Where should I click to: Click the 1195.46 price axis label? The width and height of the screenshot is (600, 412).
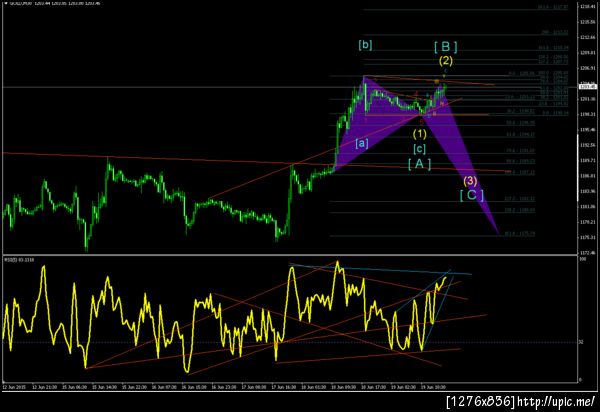pyautogui.click(x=588, y=130)
